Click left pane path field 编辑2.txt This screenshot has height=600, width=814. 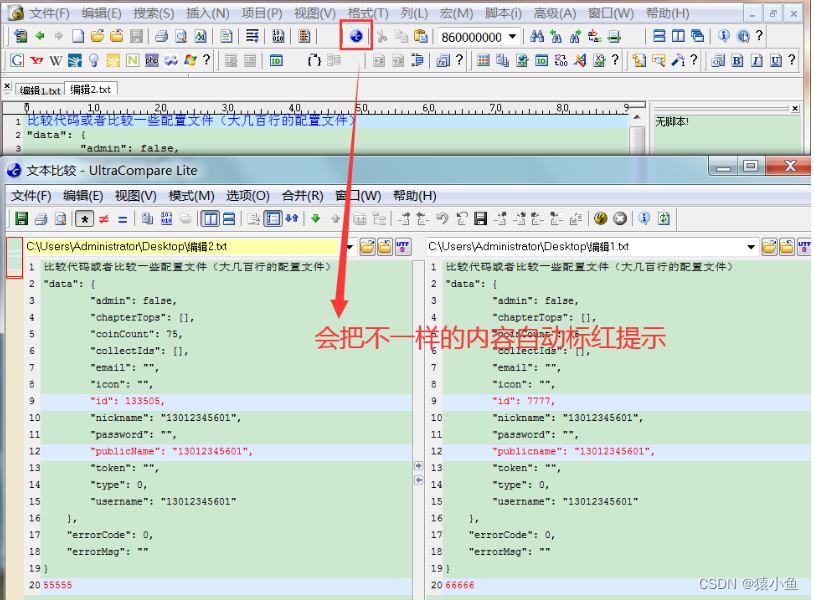[x=183, y=247]
